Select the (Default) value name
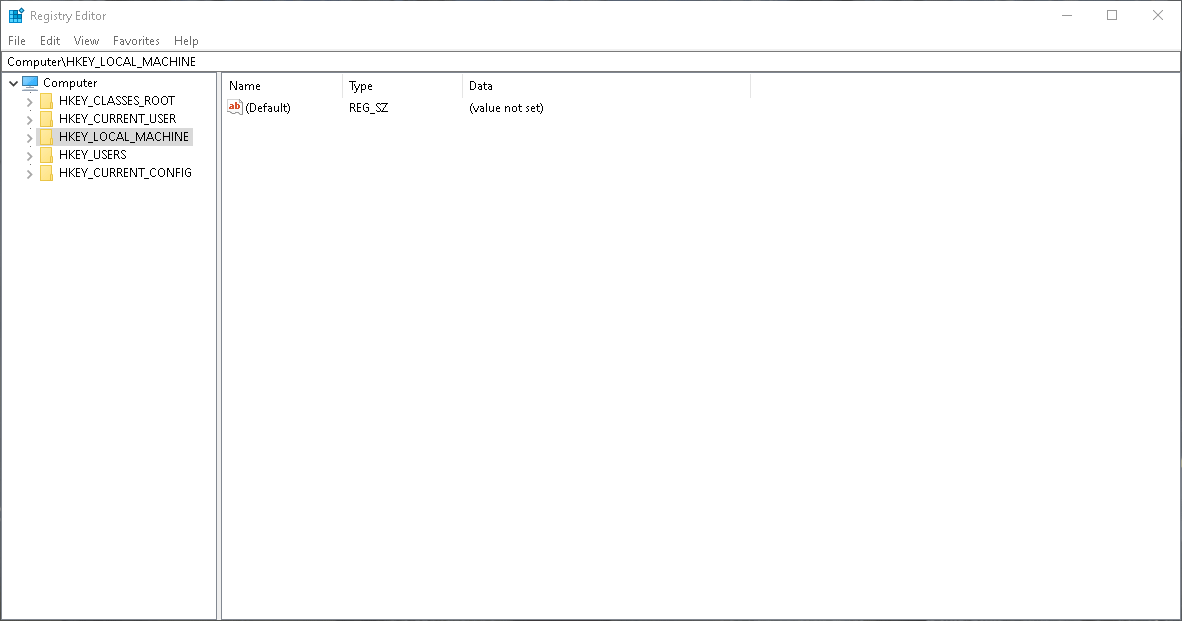This screenshot has width=1182, height=621. 268,108
